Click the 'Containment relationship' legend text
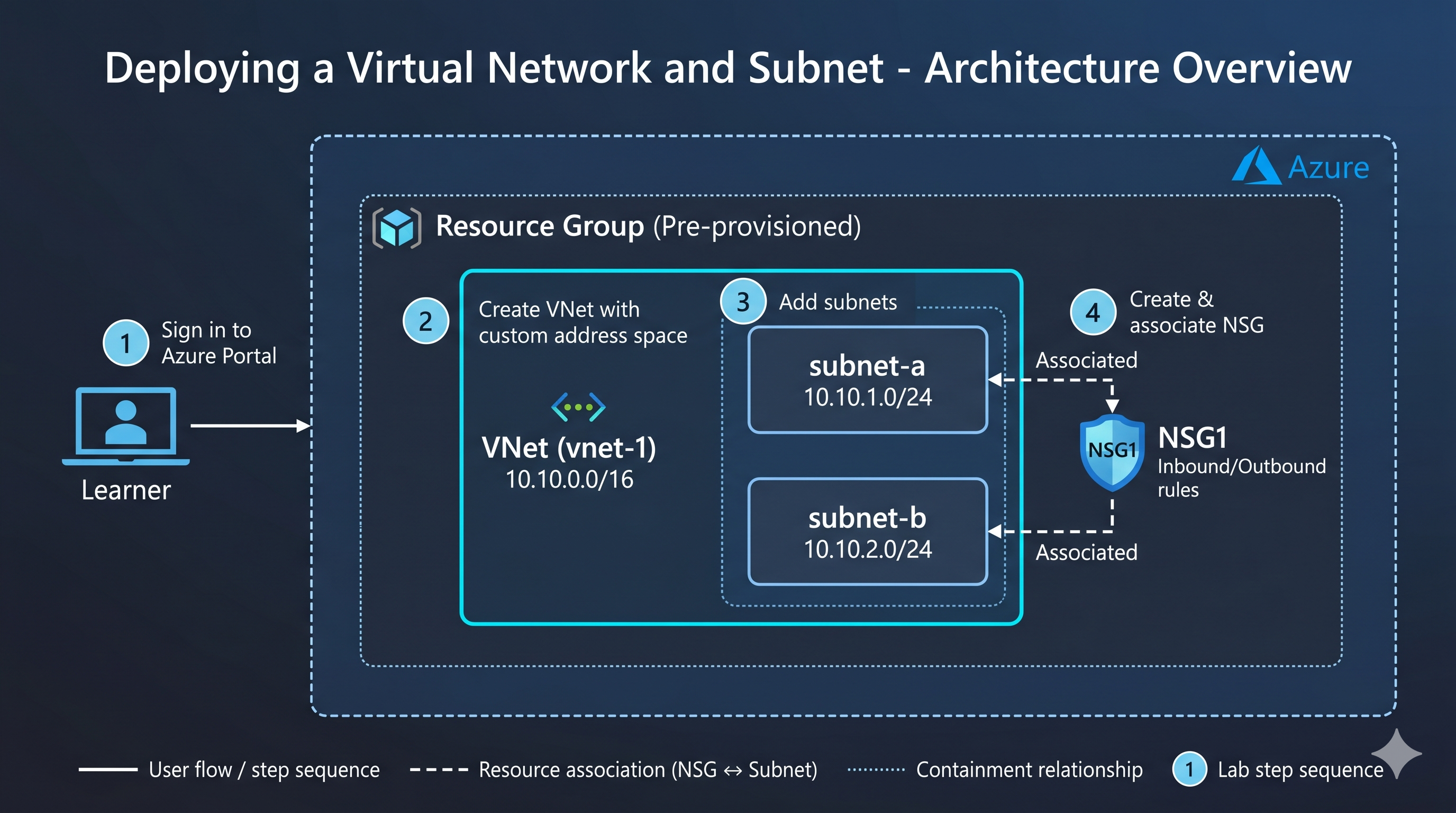Image resolution: width=1456 pixels, height=813 pixels. click(x=1029, y=770)
